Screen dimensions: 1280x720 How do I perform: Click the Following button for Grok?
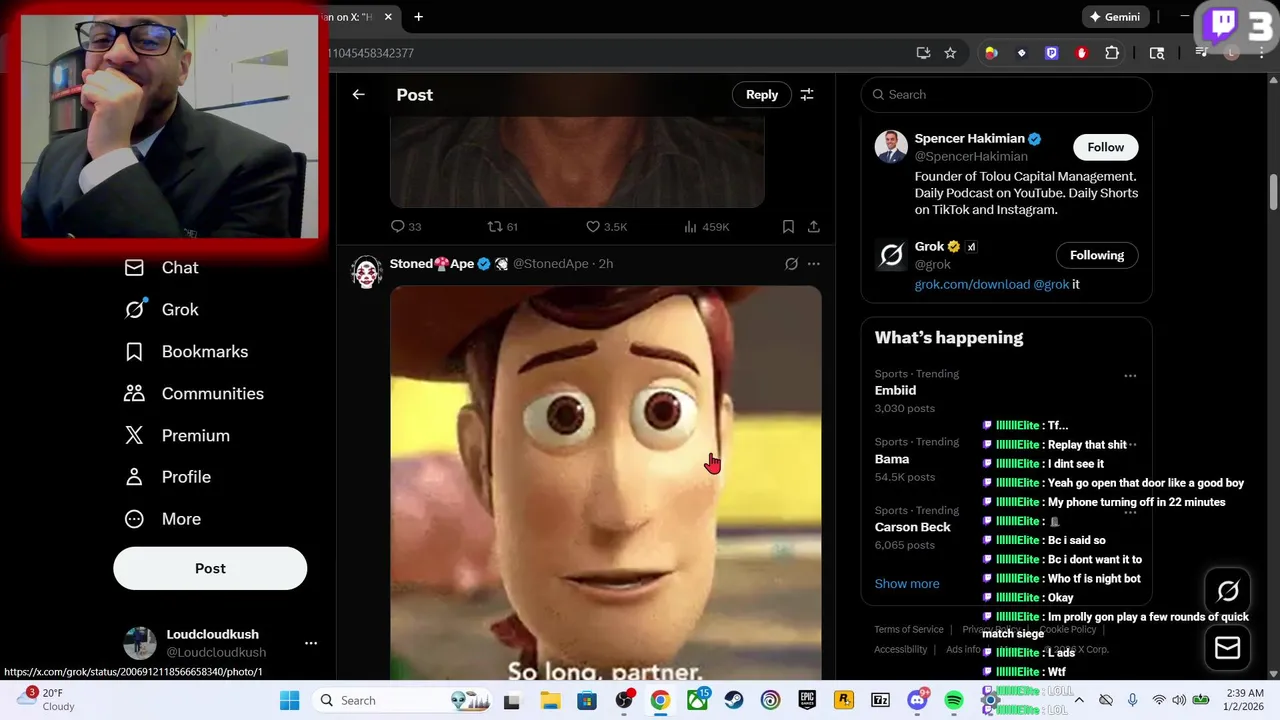1097,255
